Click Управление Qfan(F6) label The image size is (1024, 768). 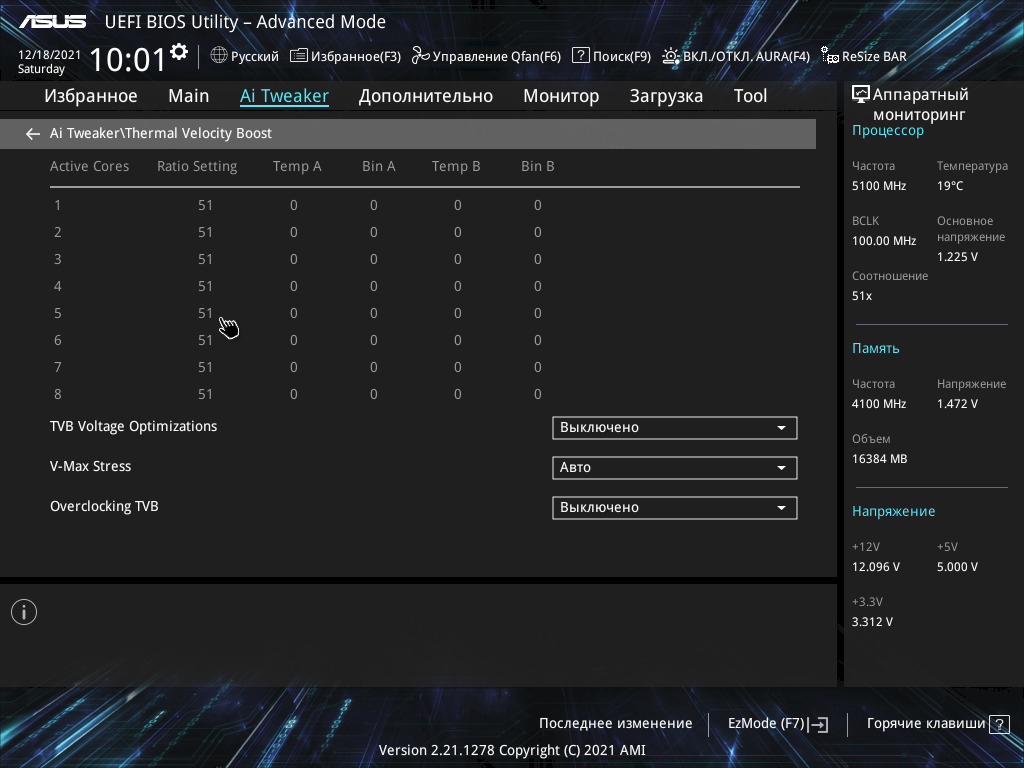[x=497, y=57]
